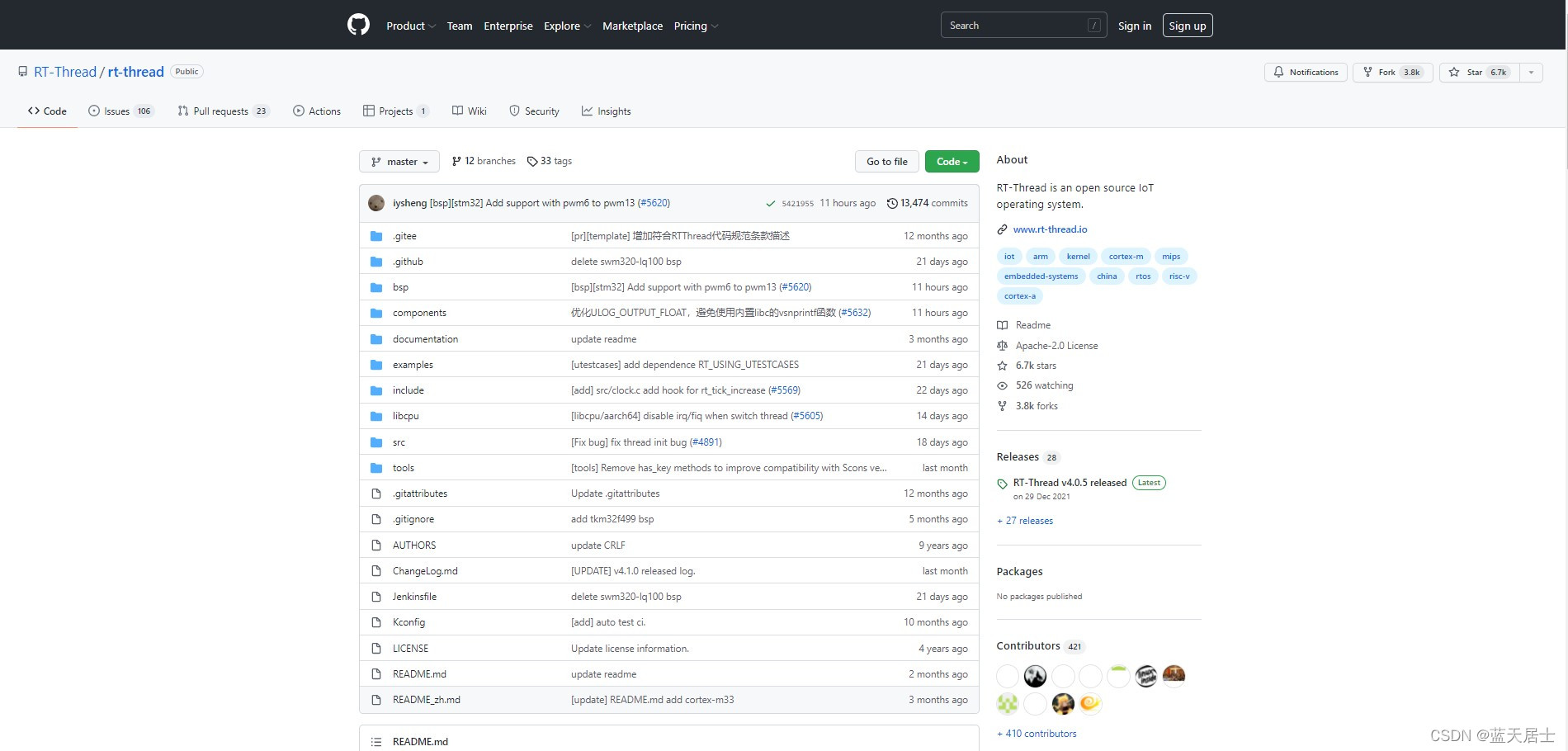Select the star icon beside 6.7k stars
The width and height of the screenshot is (1568, 751).
(x=1002, y=366)
